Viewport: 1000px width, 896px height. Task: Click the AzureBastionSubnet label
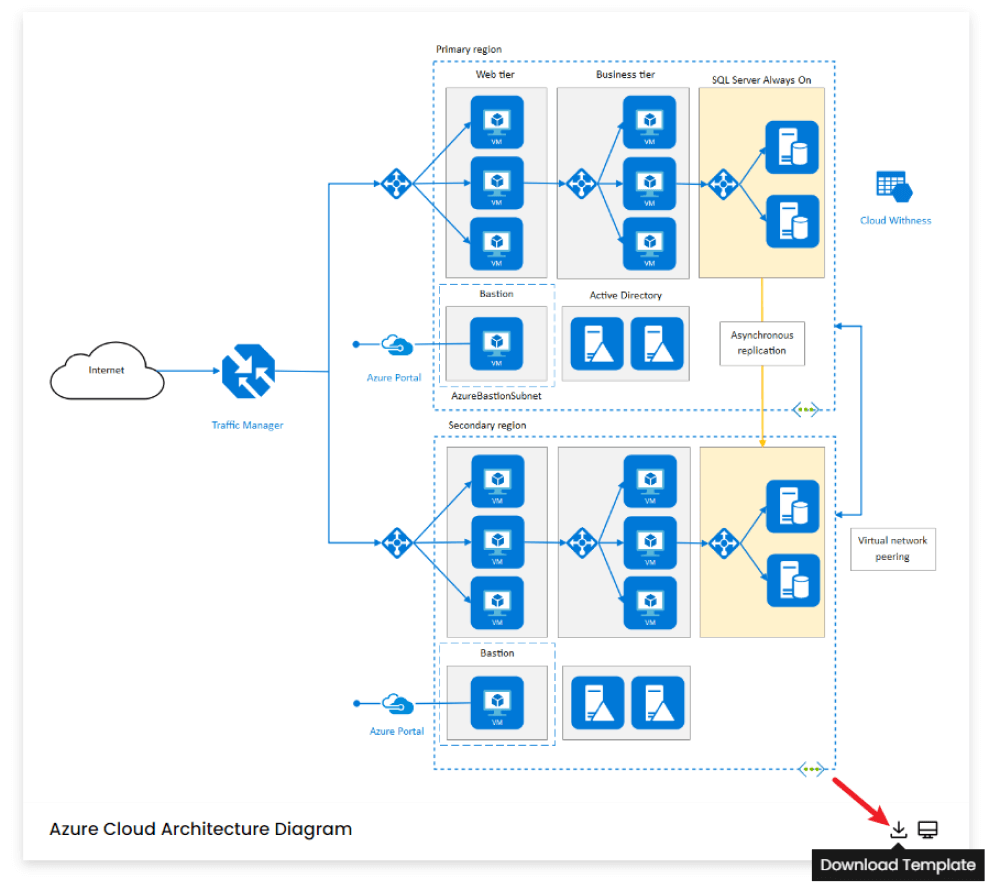[496, 396]
